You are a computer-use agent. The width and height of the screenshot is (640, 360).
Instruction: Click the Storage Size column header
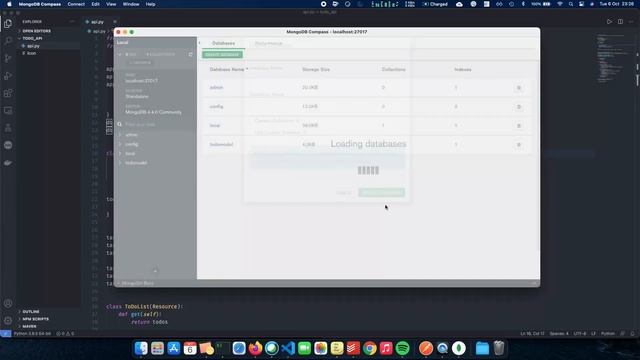pyautogui.click(x=316, y=69)
